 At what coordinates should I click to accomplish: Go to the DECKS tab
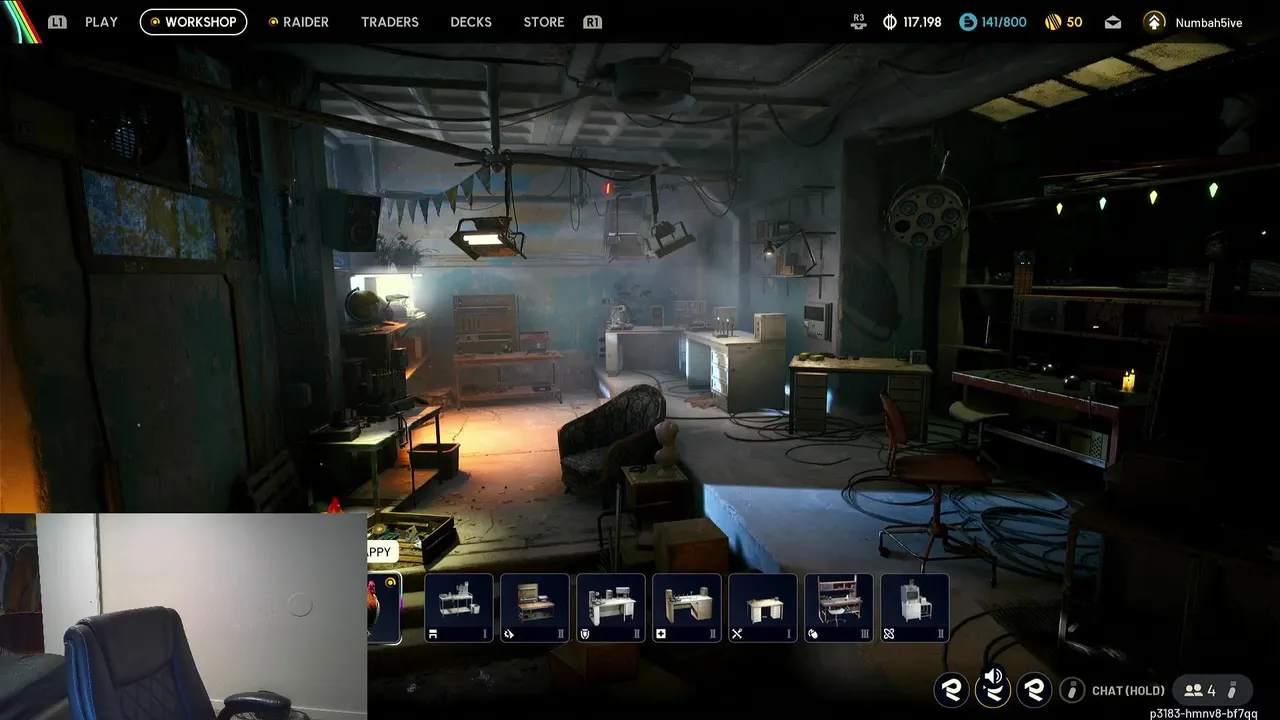(x=471, y=22)
